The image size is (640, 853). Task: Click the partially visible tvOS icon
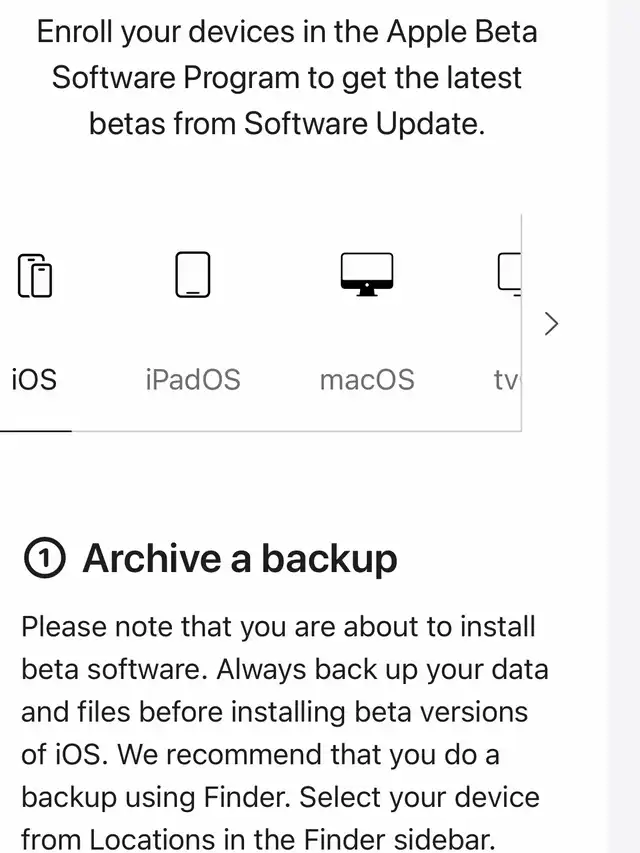click(x=509, y=274)
